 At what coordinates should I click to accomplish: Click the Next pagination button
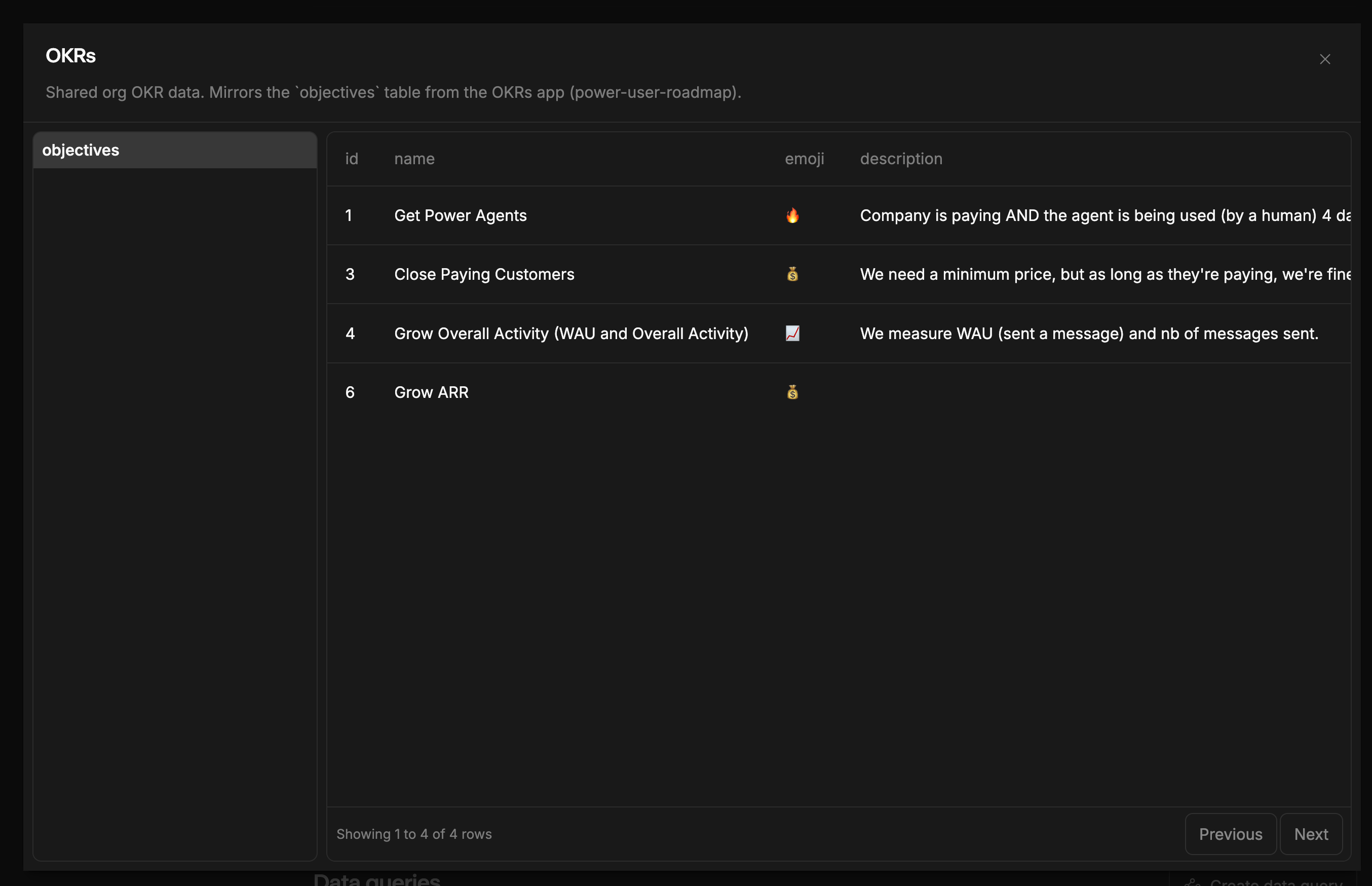point(1311,834)
